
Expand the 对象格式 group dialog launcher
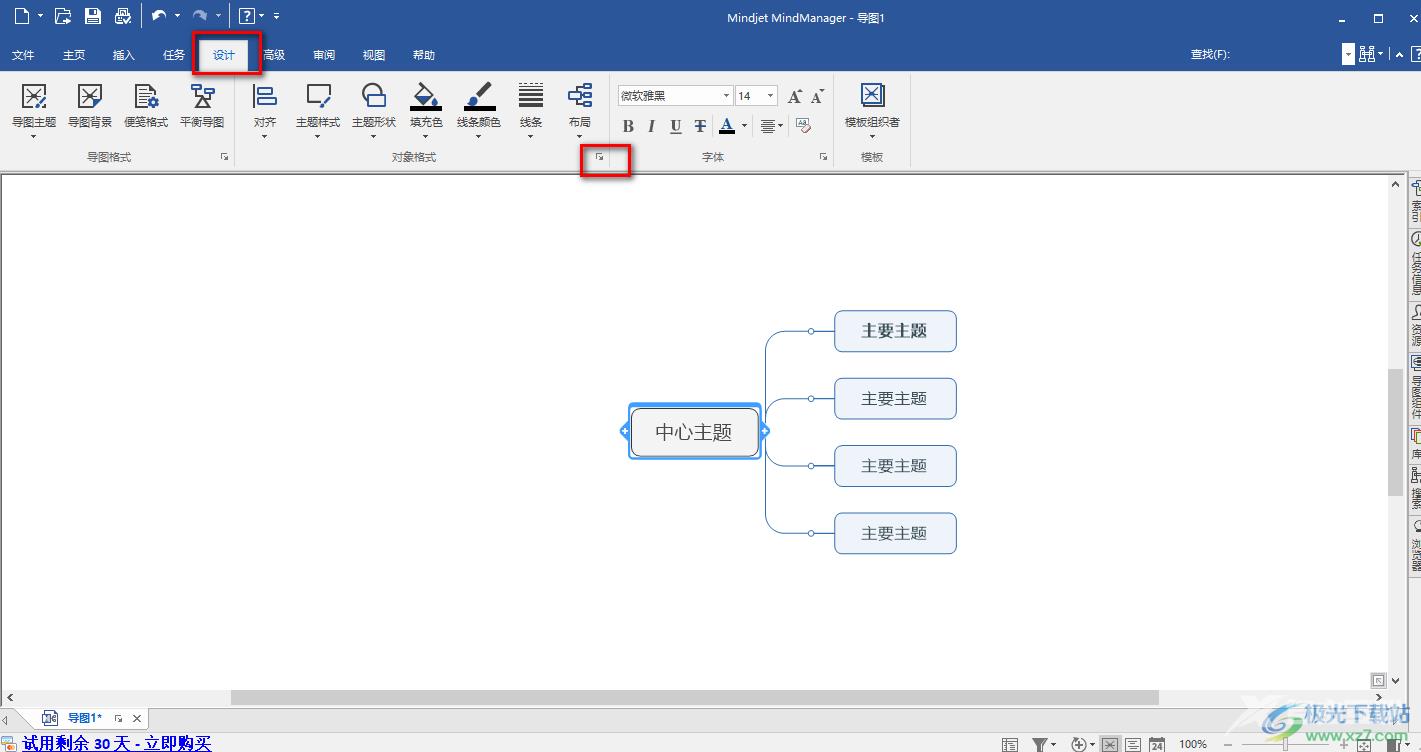point(600,157)
